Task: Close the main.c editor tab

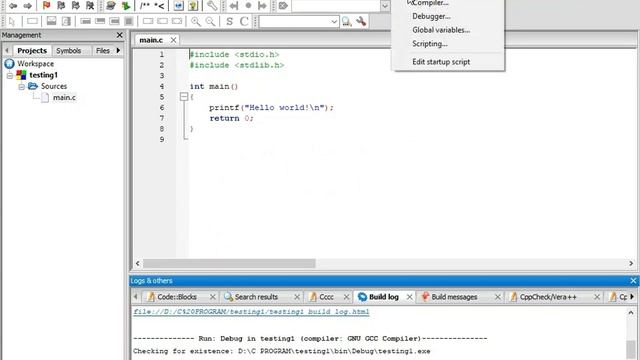Action: coord(173,40)
